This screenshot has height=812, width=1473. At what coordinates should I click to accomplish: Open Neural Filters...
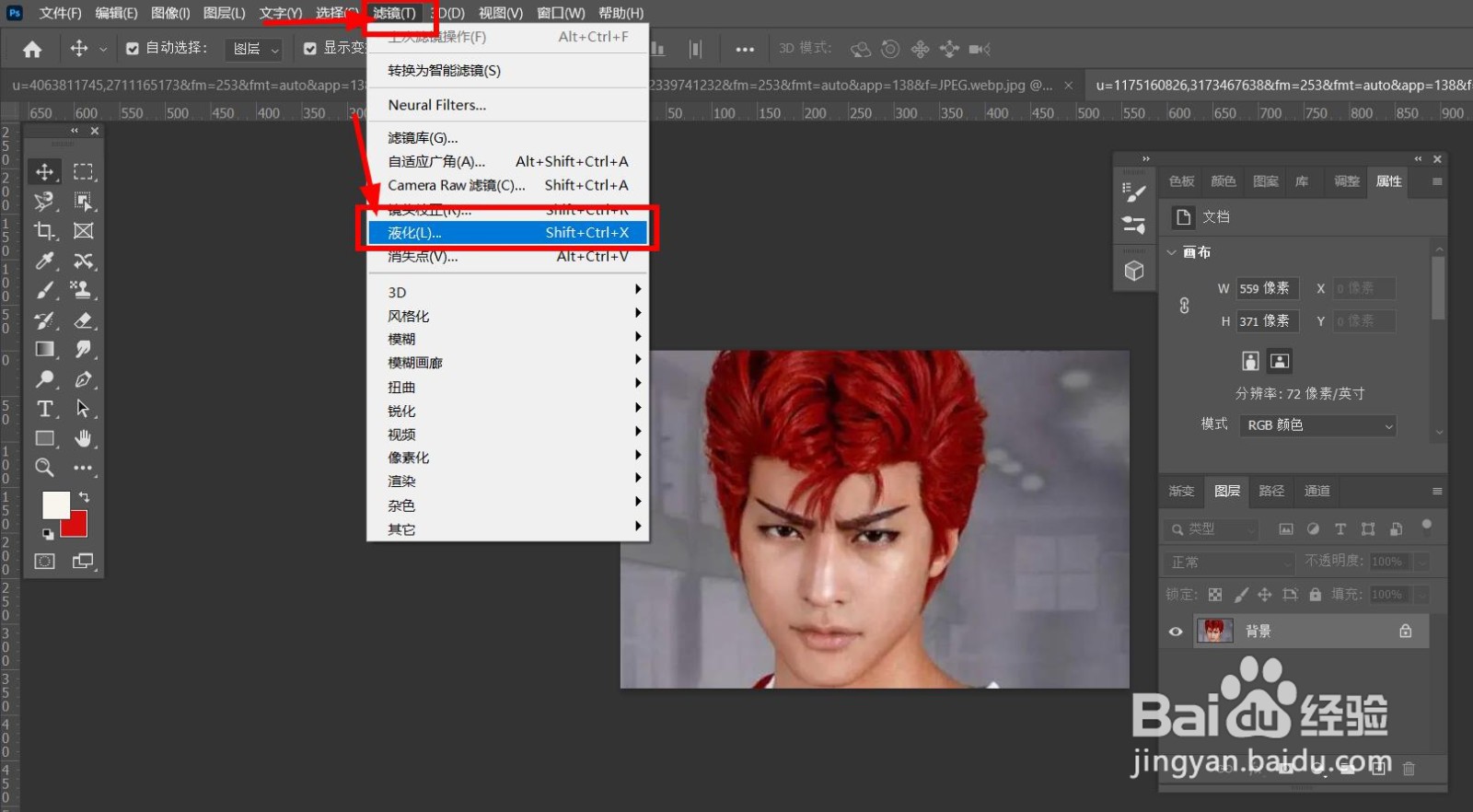click(x=508, y=105)
